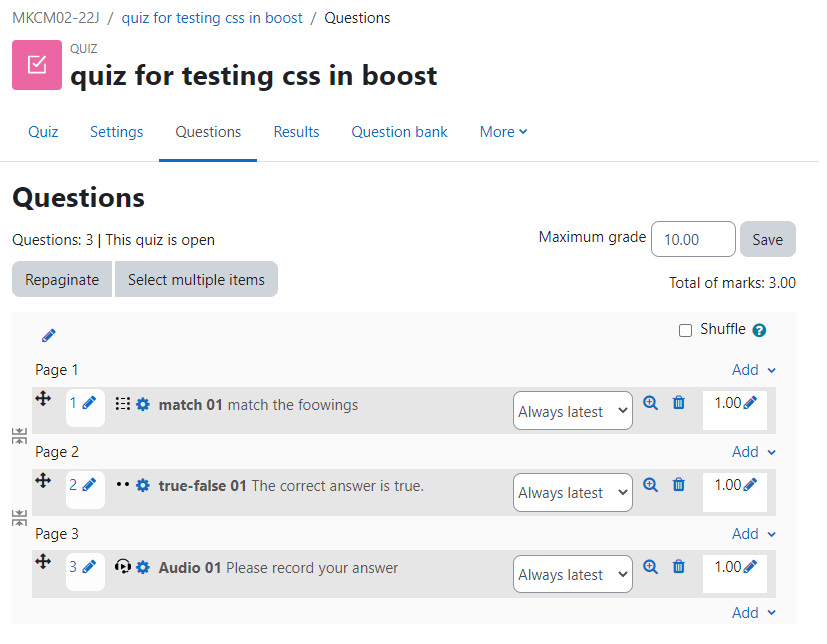Click the Repaginate button
The image size is (827, 644).
[63, 282]
